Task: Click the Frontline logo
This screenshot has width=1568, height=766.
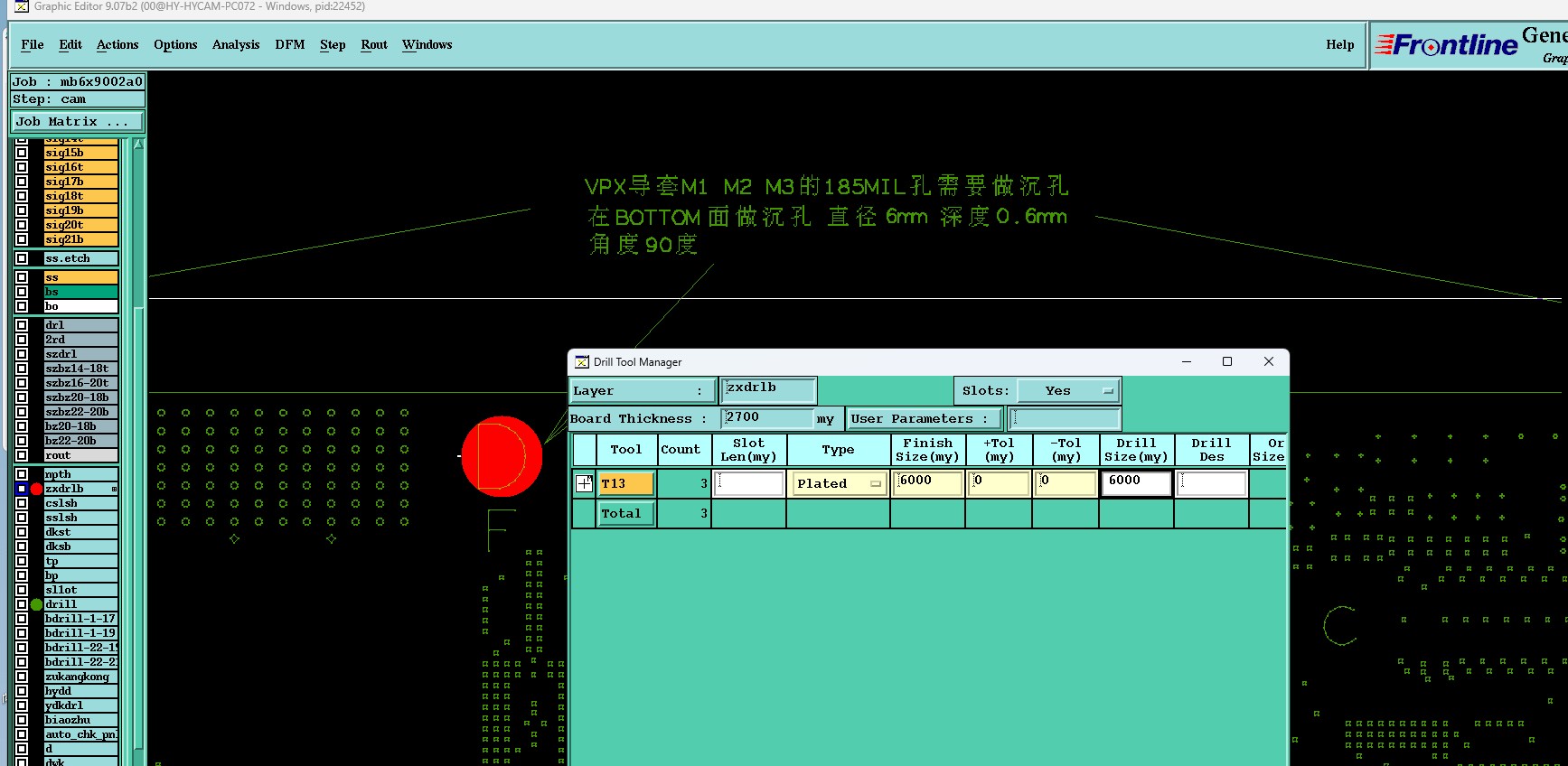Action: click(1446, 45)
